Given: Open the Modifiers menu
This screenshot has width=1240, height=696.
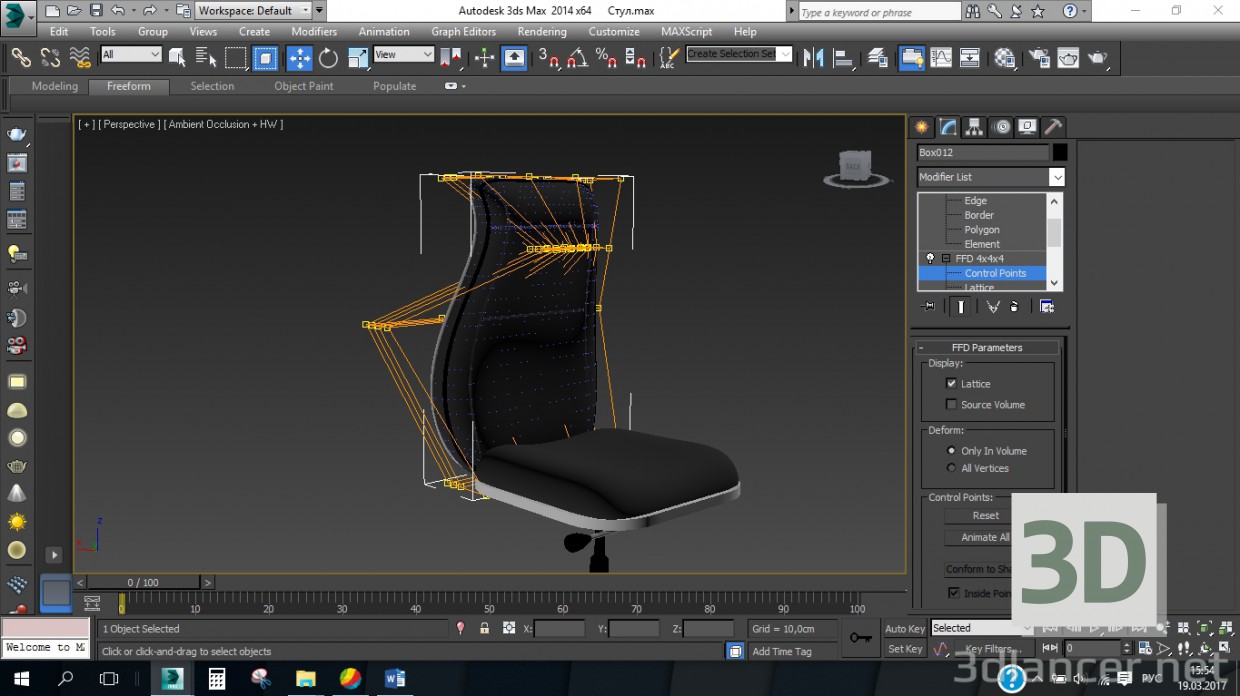Looking at the screenshot, I should click(x=314, y=32).
